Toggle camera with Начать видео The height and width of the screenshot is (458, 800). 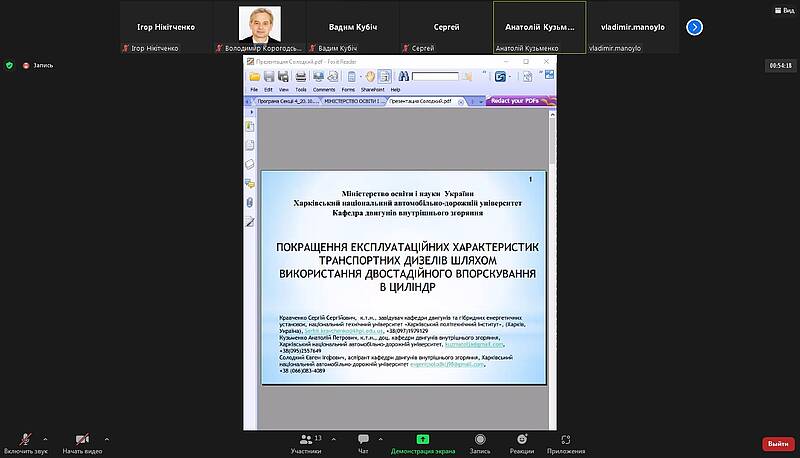click(82, 443)
